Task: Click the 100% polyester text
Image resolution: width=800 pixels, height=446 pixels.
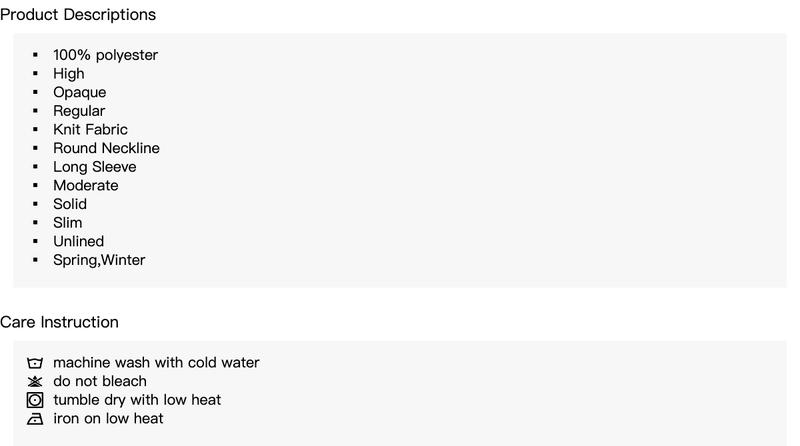Action: click(x=106, y=55)
